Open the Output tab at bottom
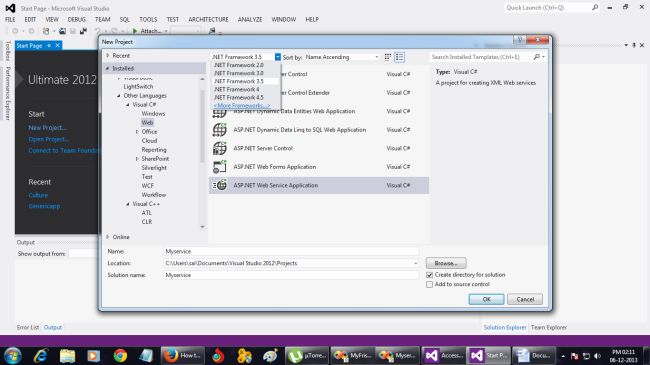 click(53, 327)
